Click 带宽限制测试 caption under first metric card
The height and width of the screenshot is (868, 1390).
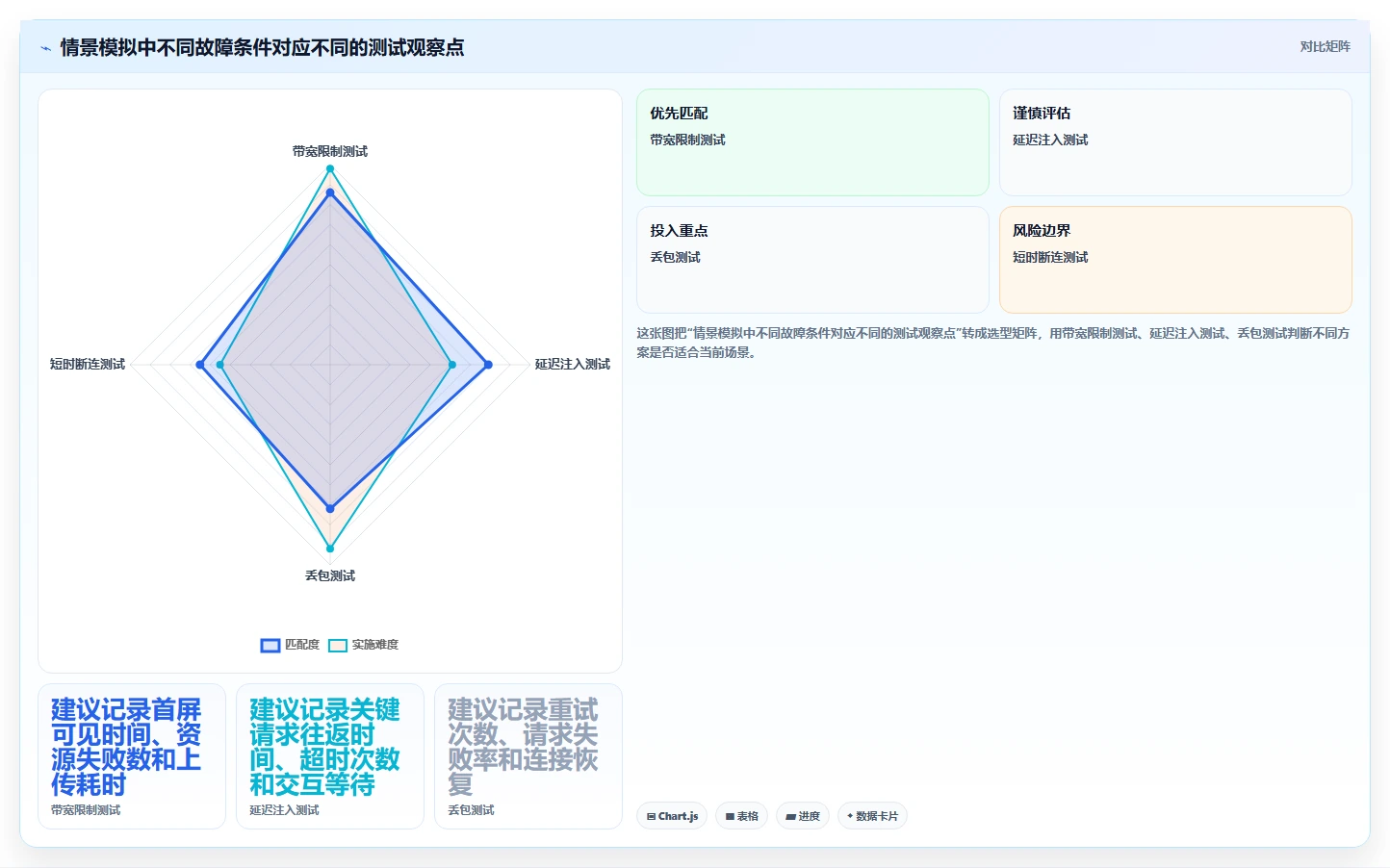86,810
